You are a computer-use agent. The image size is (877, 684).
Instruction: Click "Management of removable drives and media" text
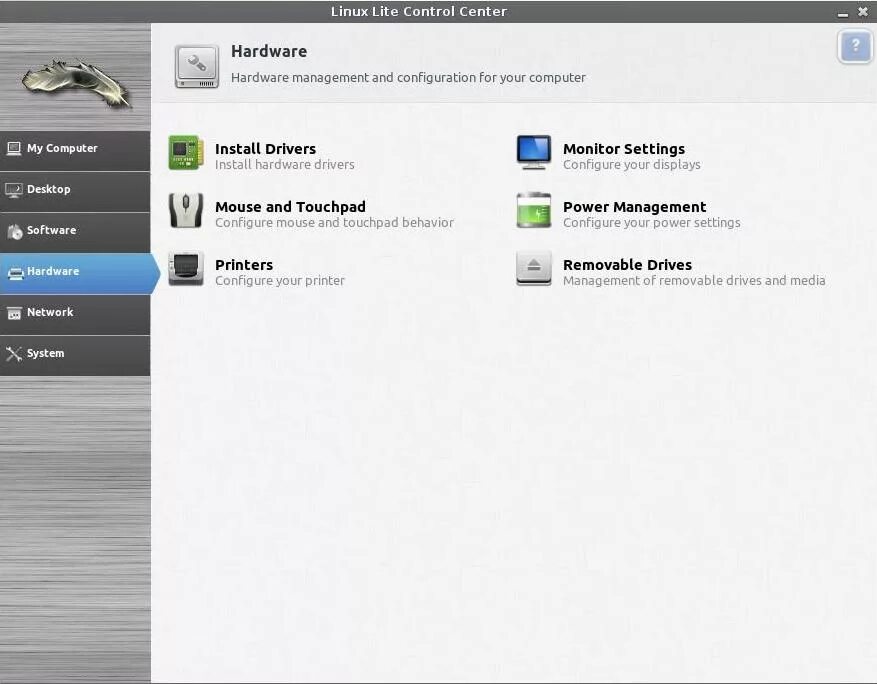[x=694, y=280]
